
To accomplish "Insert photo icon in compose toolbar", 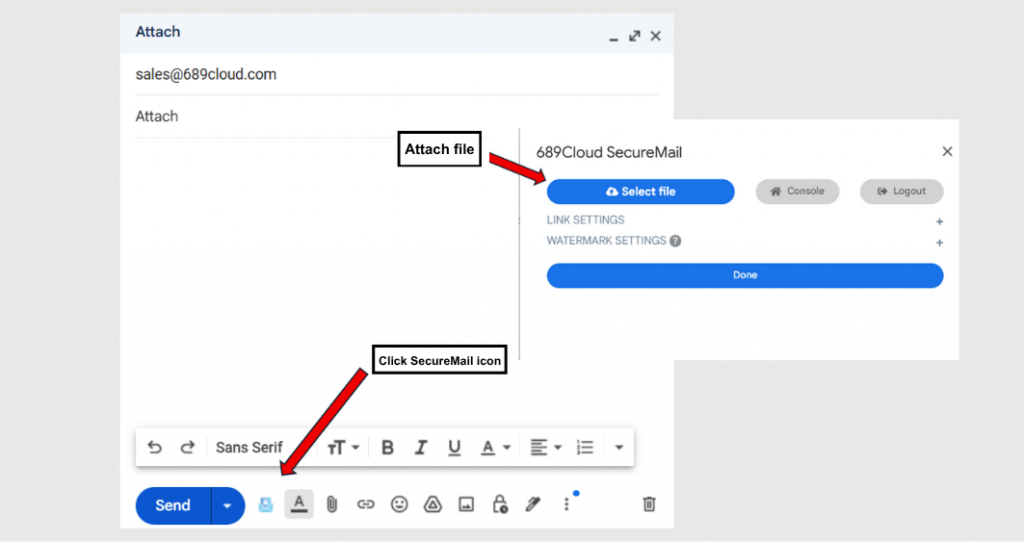I will point(466,504).
